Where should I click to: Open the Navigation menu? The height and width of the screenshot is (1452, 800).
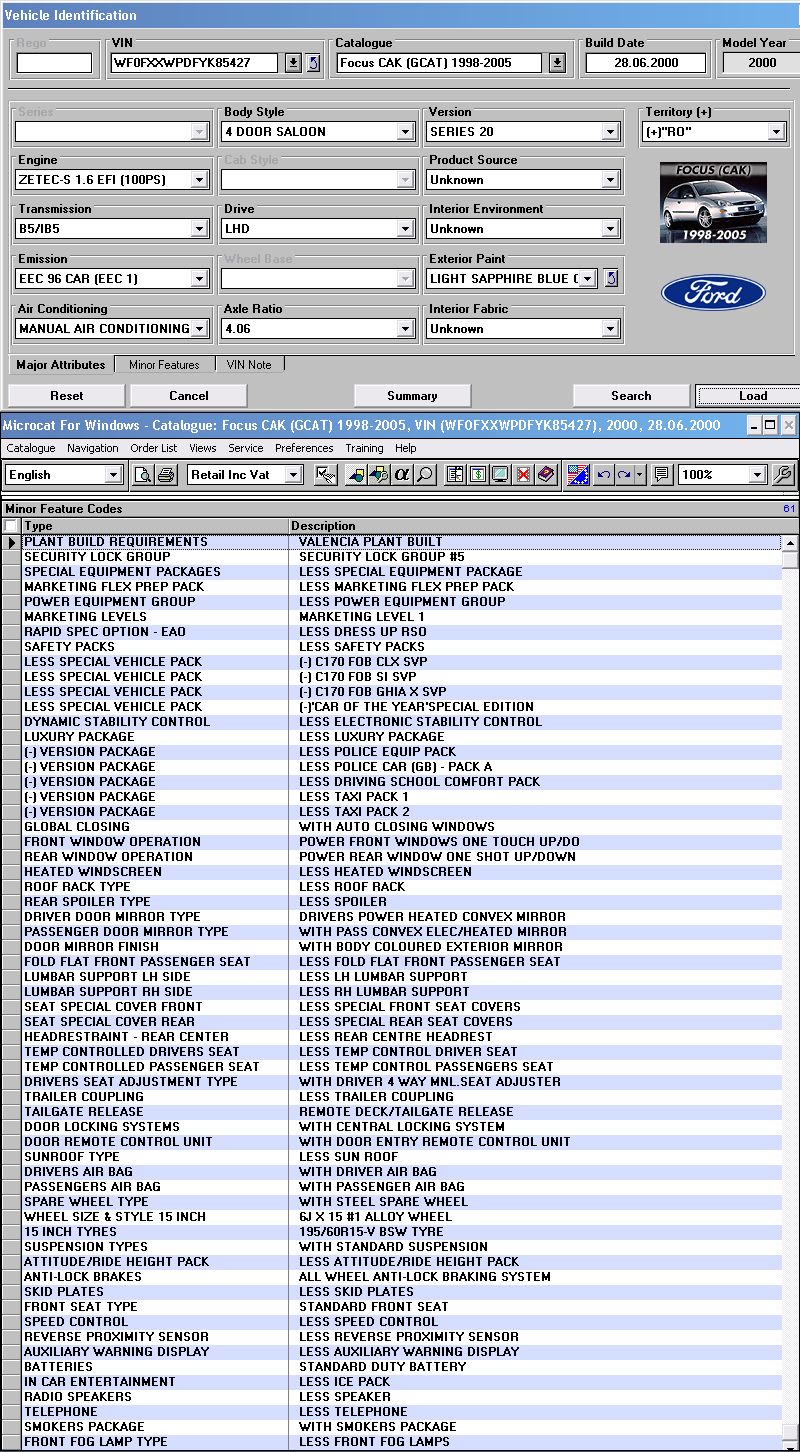coord(92,448)
